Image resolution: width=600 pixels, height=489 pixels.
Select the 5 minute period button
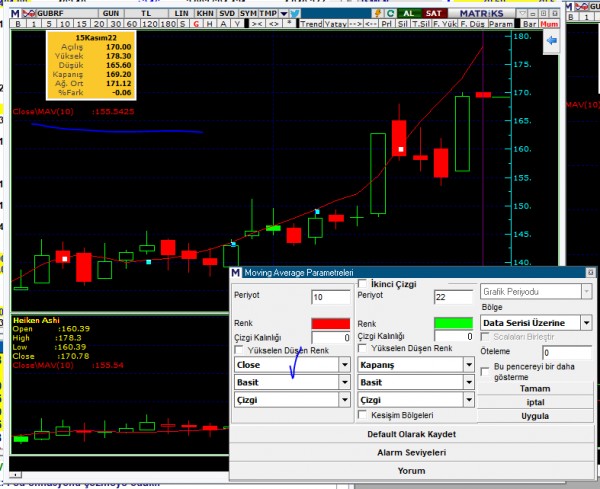coord(49,24)
